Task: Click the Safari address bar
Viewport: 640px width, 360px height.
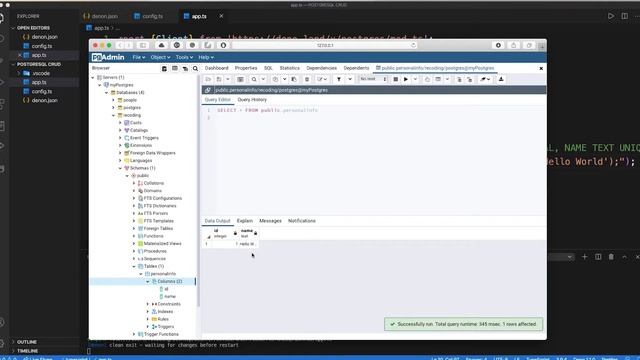Action: pos(324,45)
